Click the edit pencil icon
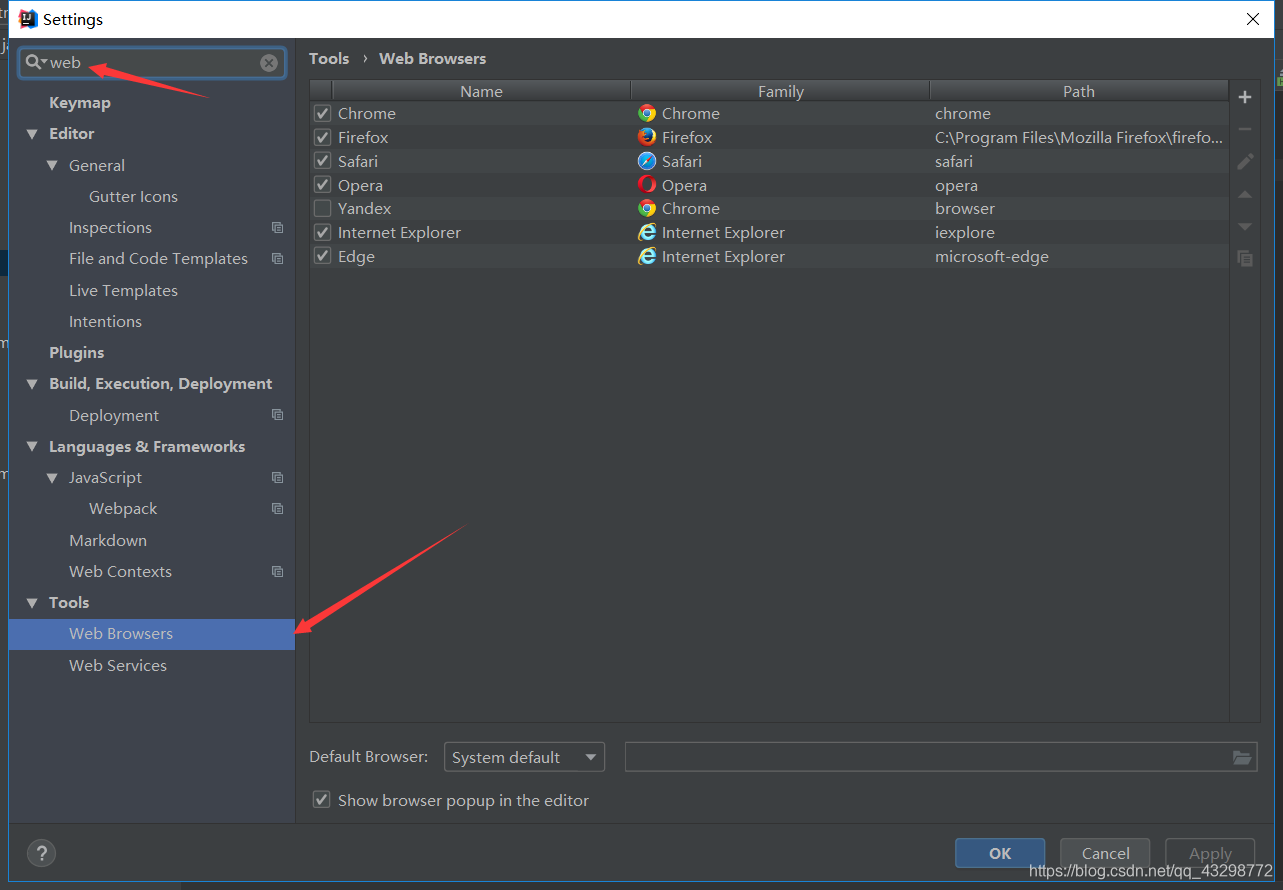1283x890 pixels. [x=1245, y=161]
